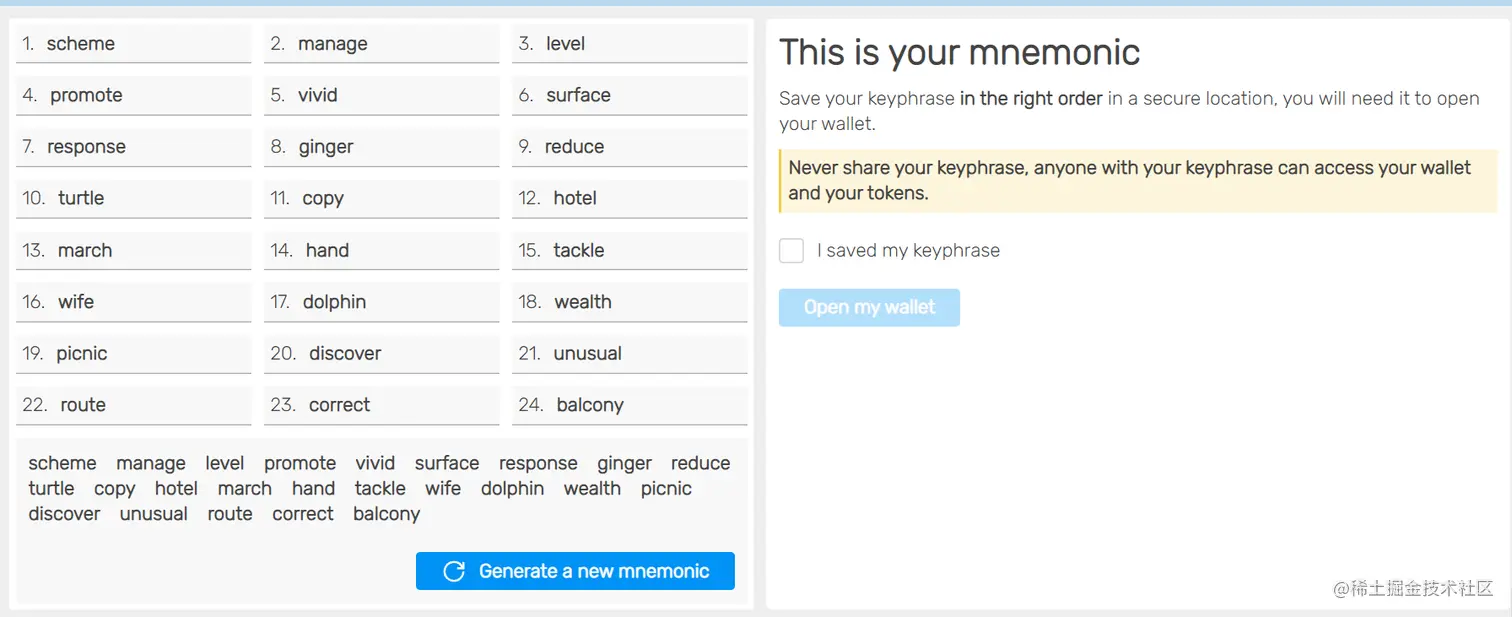The width and height of the screenshot is (1512, 617).
Task: Select word field 12 'hotel'
Action: [x=629, y=199]
